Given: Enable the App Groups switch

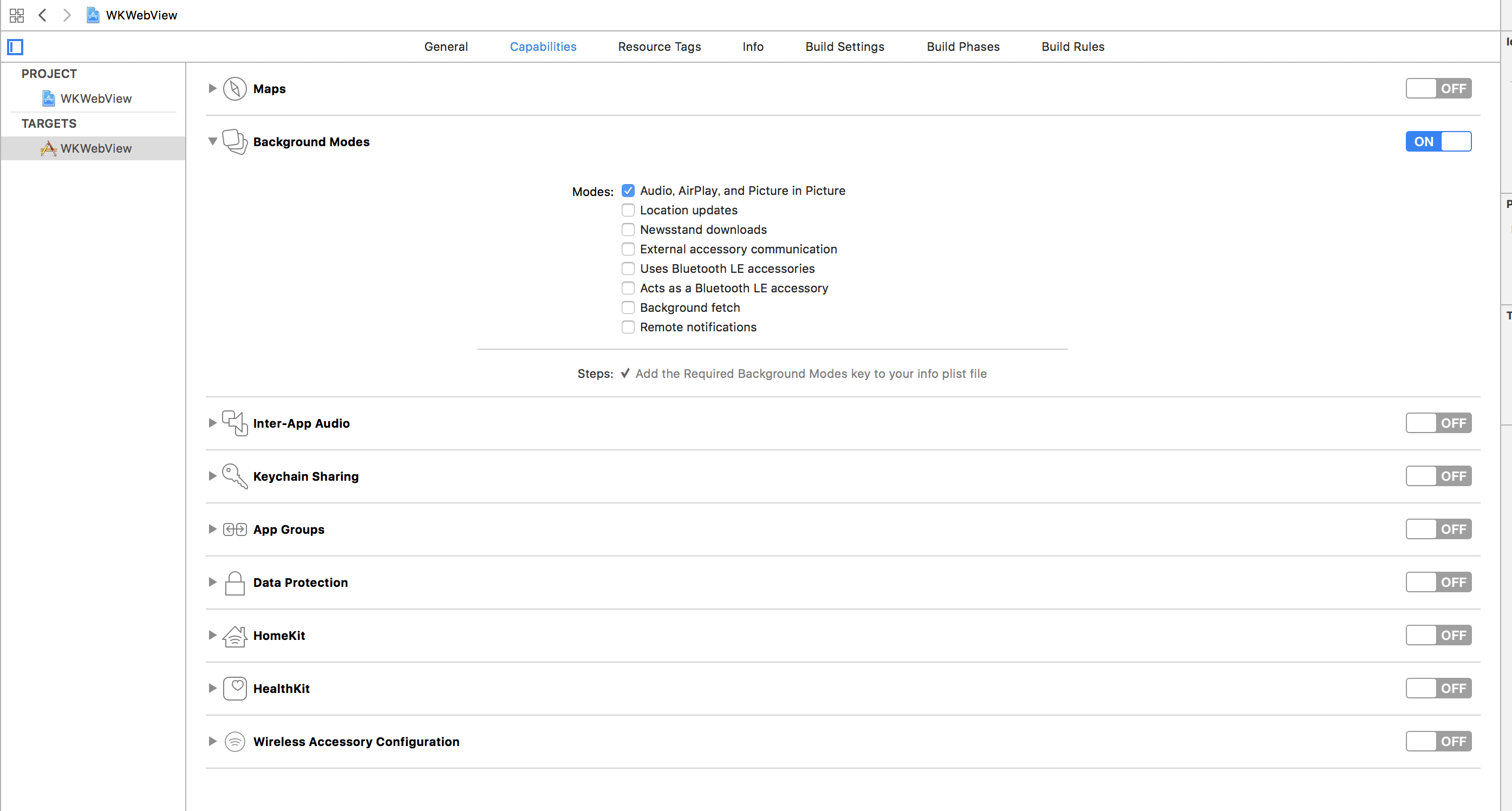Looking at the screenshot, I should [1438, 529].
